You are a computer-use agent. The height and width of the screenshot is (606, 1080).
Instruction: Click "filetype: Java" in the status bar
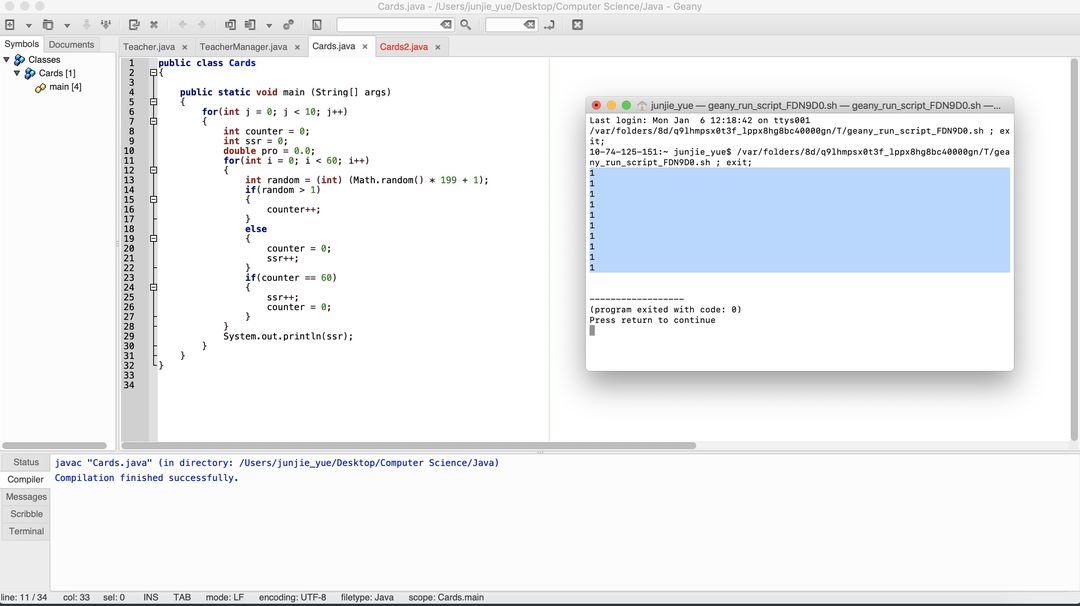pyautogui.click(x=367, y=598)
